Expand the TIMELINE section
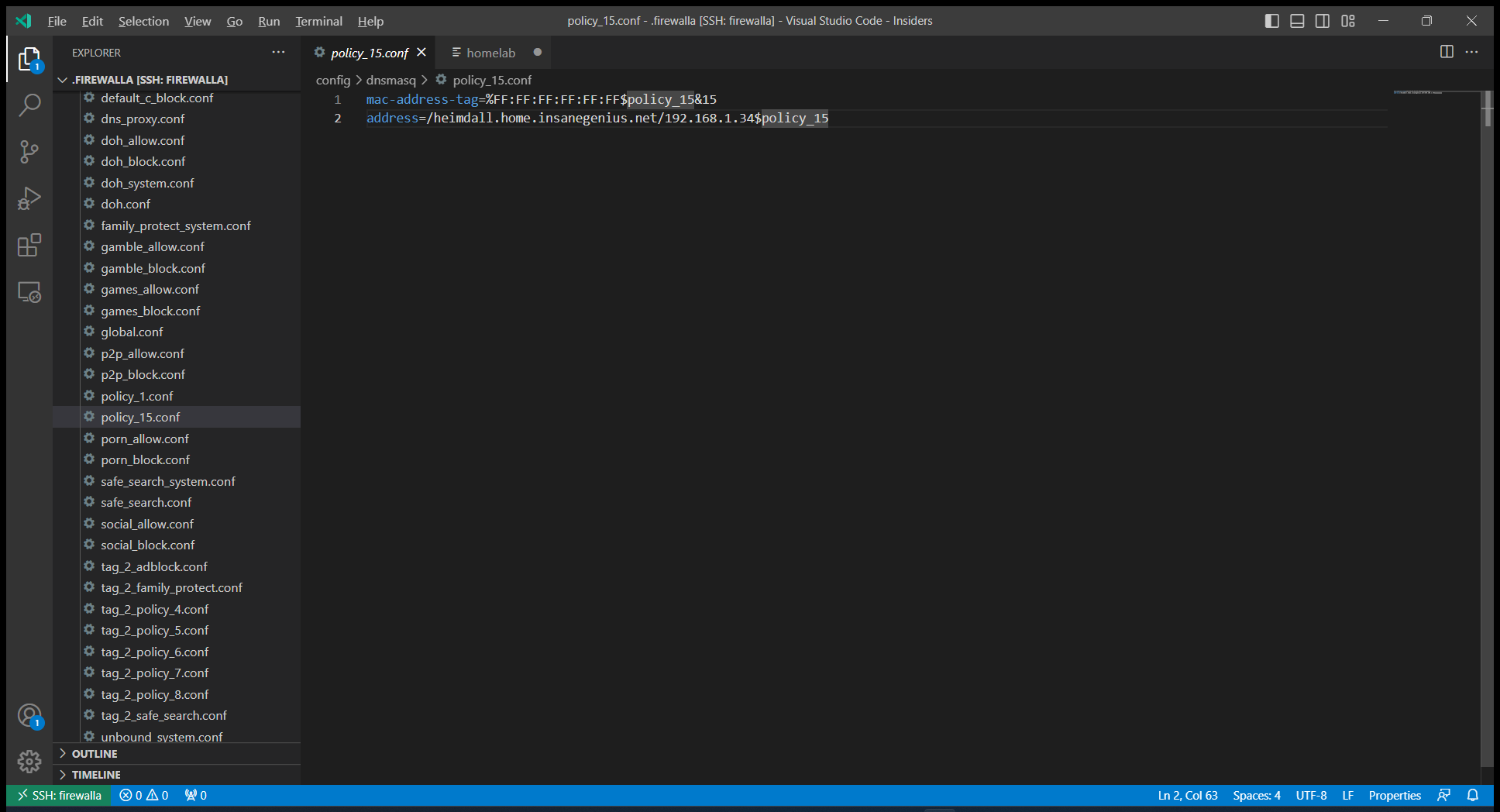The height and width of the screenshot is (812, 1500). (96, 775)
